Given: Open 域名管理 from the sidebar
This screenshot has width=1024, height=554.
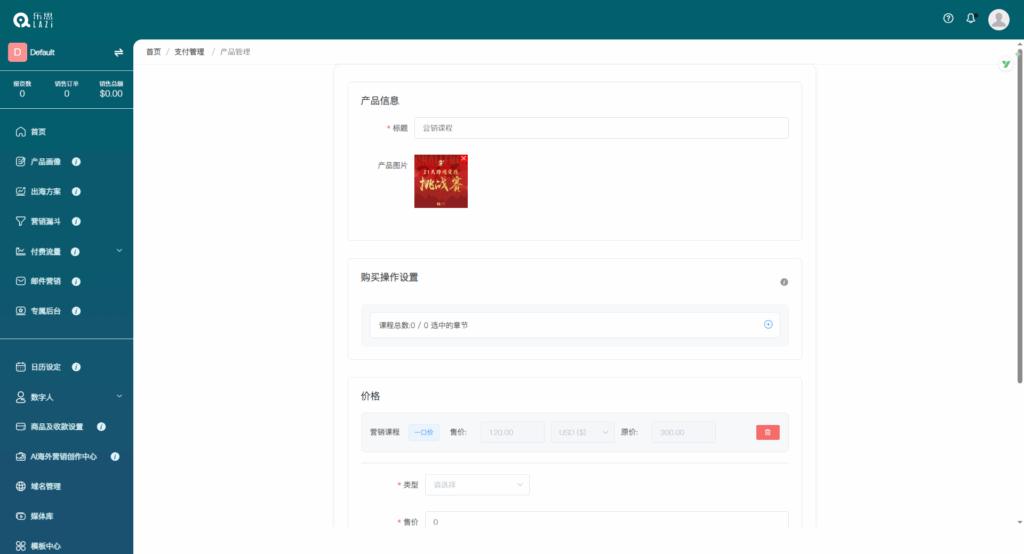Looking at the screenshot, I should (x=45, y=486).
